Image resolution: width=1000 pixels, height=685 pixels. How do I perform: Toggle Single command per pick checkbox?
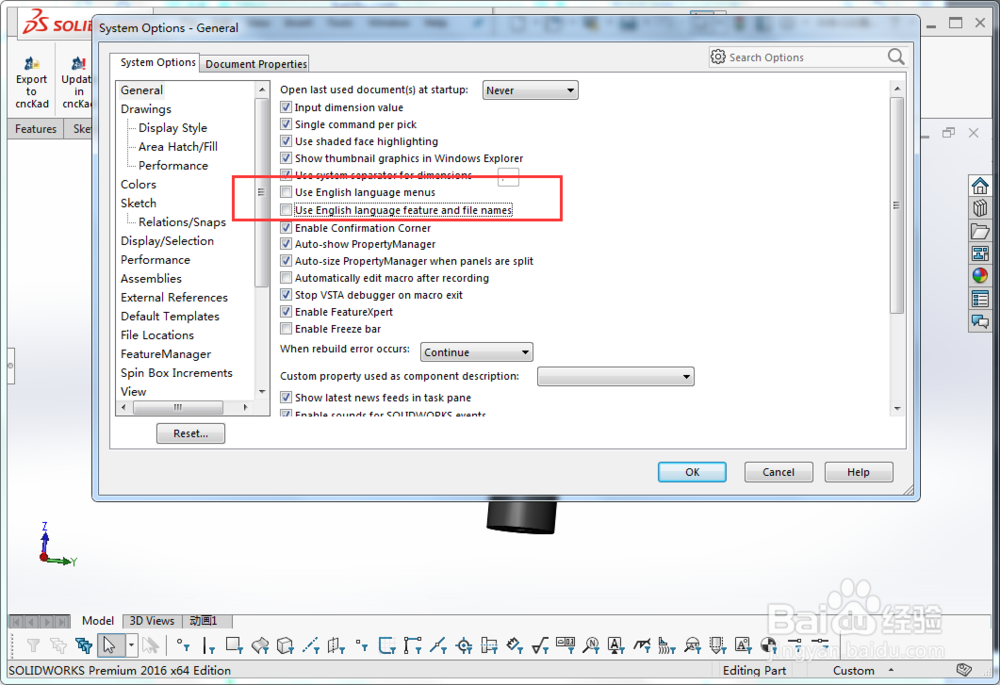pyautogui.click(x=286, y=124)
